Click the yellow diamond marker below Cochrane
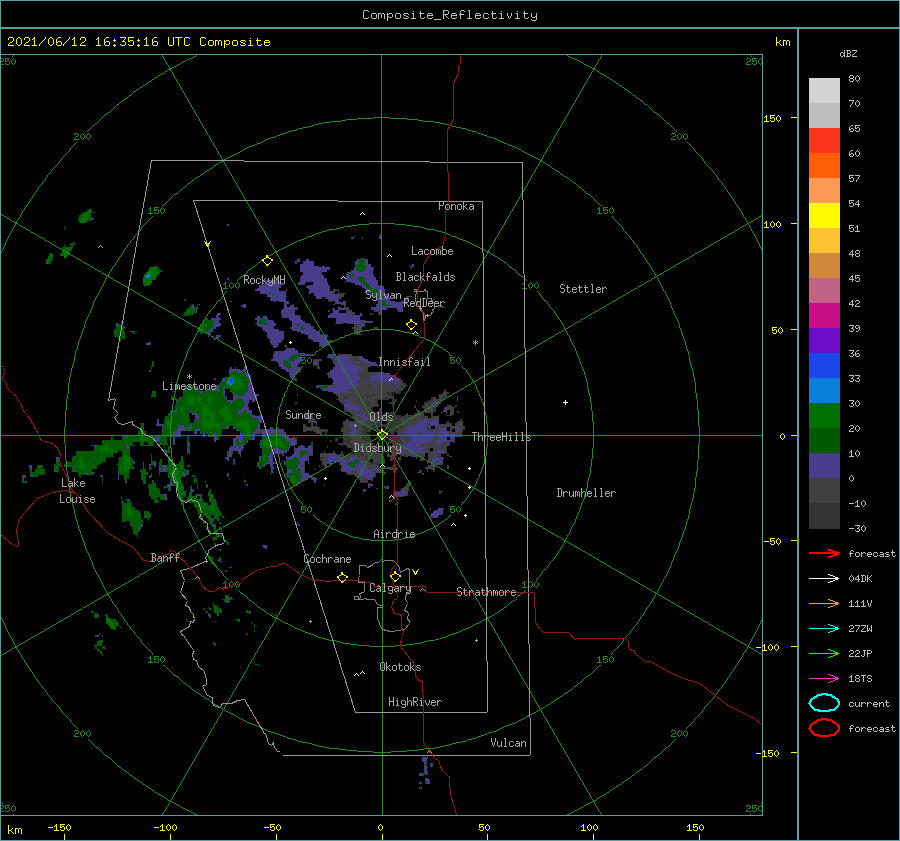Image resolution: width=900 pixels, height=841 pixels. click(x=342, y=577)
